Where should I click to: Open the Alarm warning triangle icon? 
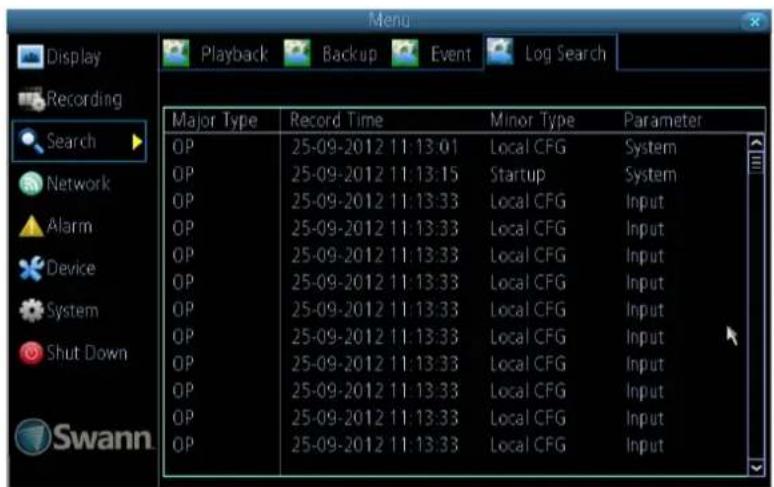[x=31, y=226]
